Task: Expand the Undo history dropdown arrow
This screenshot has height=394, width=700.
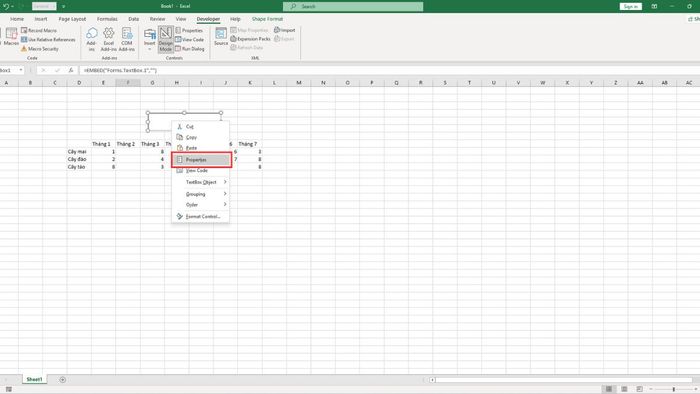Action: coord(12,6)
